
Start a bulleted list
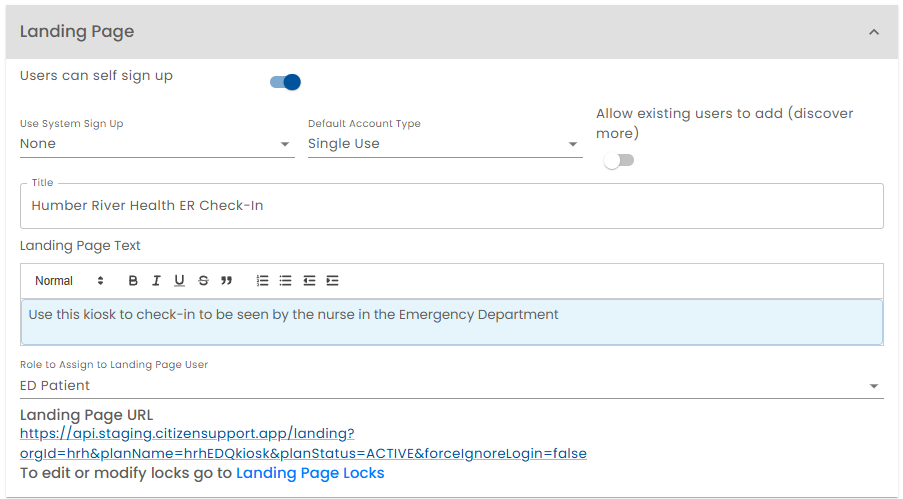point(285,281)
